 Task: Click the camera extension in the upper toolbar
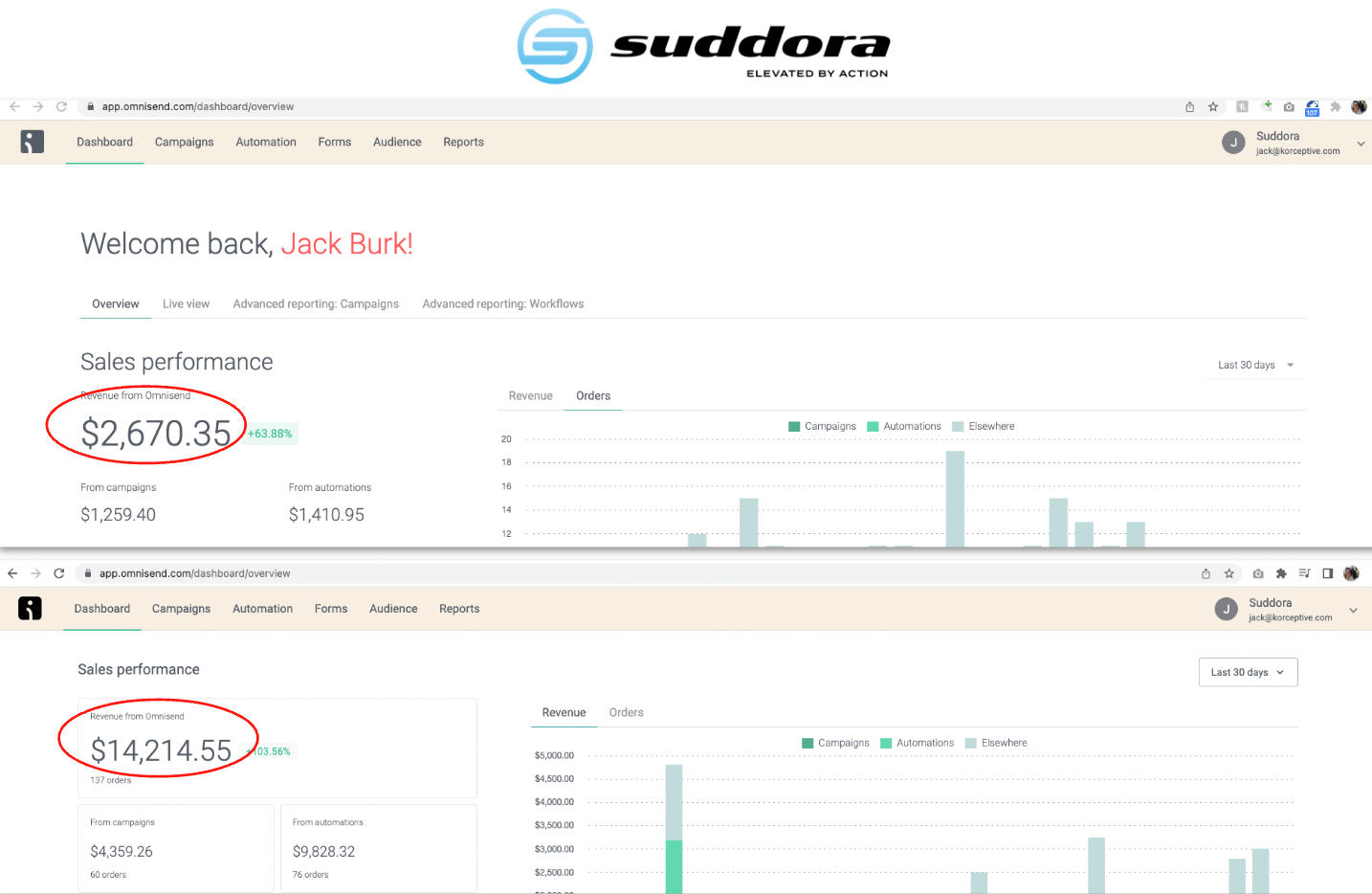tap(1289, 107)
